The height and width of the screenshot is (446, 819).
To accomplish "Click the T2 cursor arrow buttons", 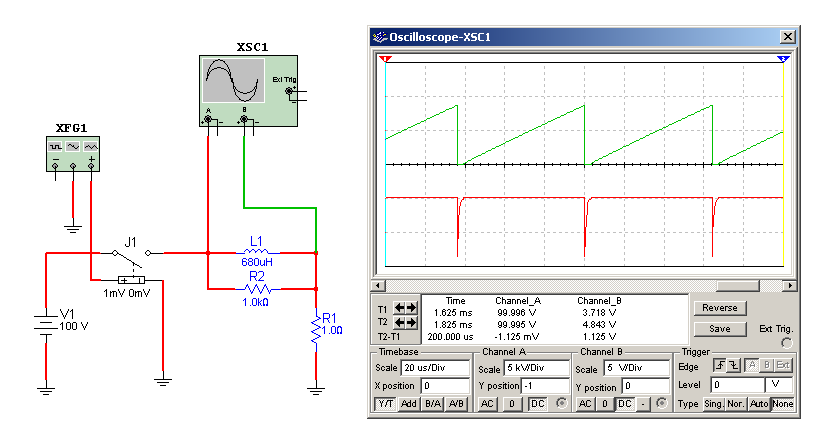I will (406, 323).
